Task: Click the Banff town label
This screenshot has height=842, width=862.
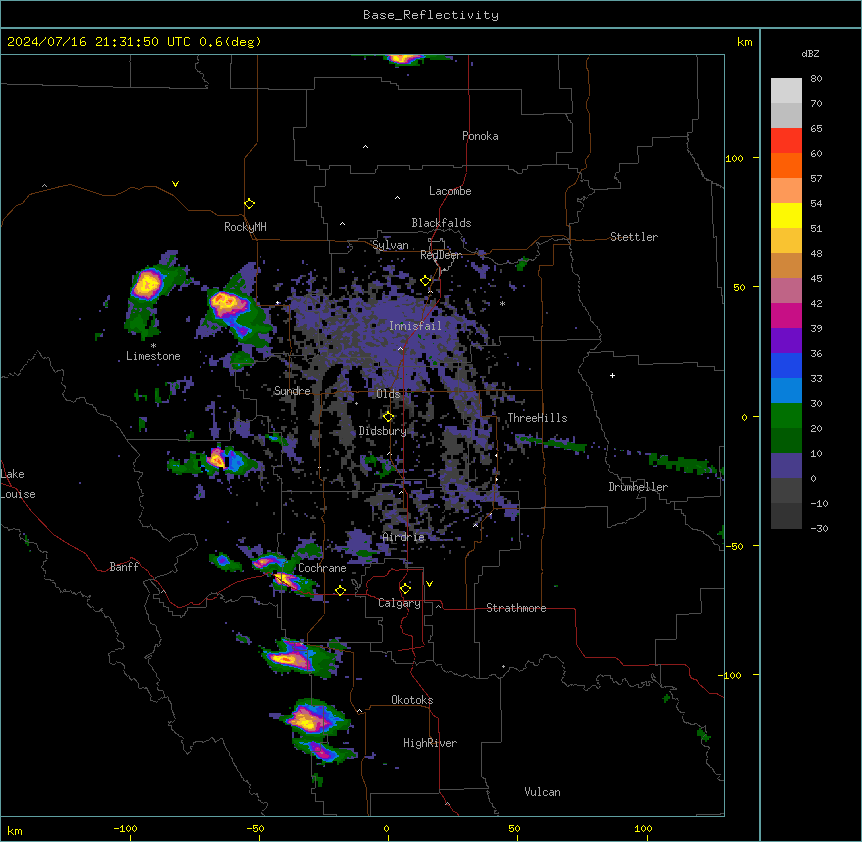Action: 124,567
